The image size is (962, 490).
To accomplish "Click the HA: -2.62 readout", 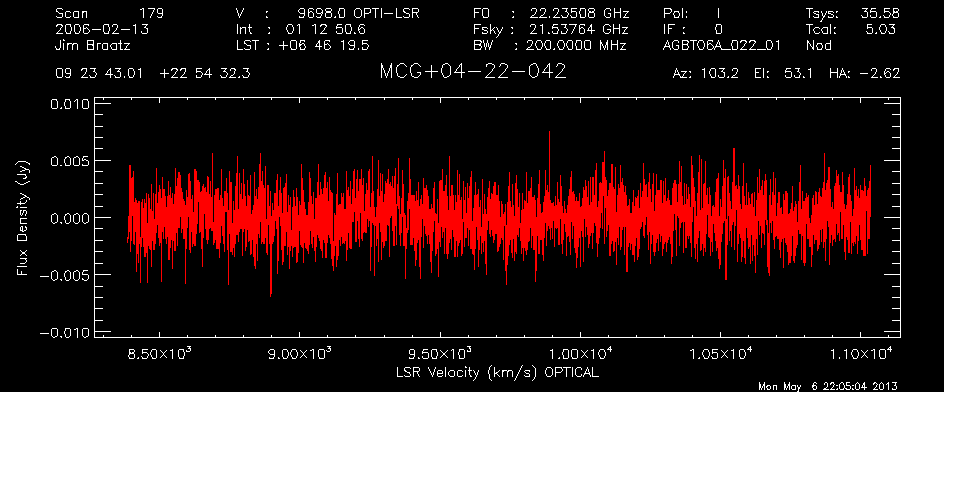I will pos(864,74).
